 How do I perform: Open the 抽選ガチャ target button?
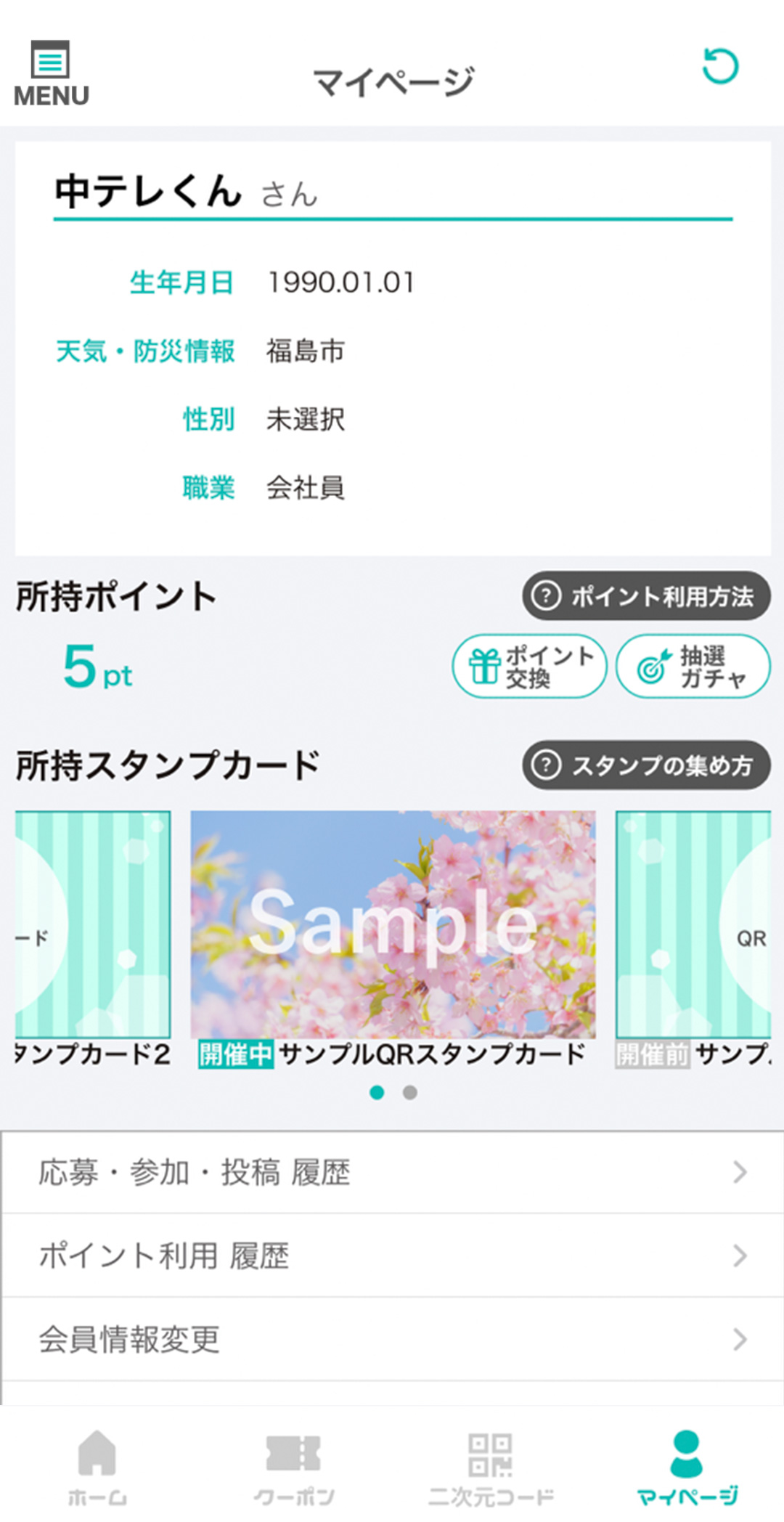(x=693, y=667)
